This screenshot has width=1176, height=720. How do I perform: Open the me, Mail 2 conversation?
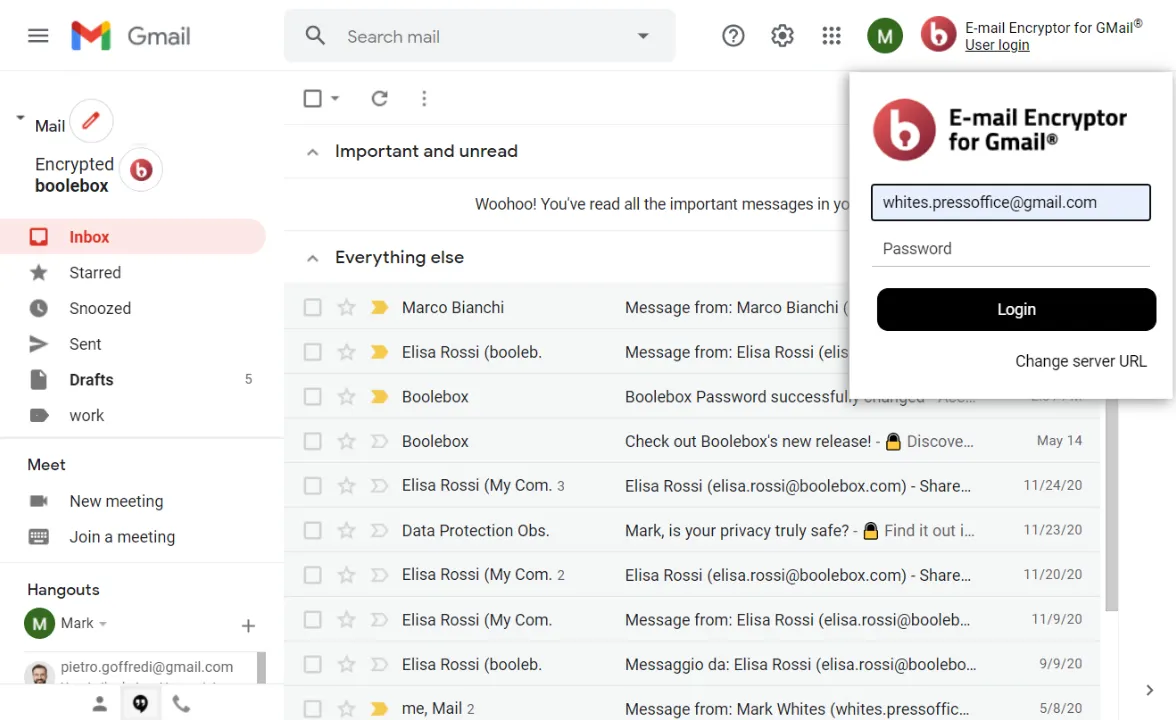coord(692,708)
